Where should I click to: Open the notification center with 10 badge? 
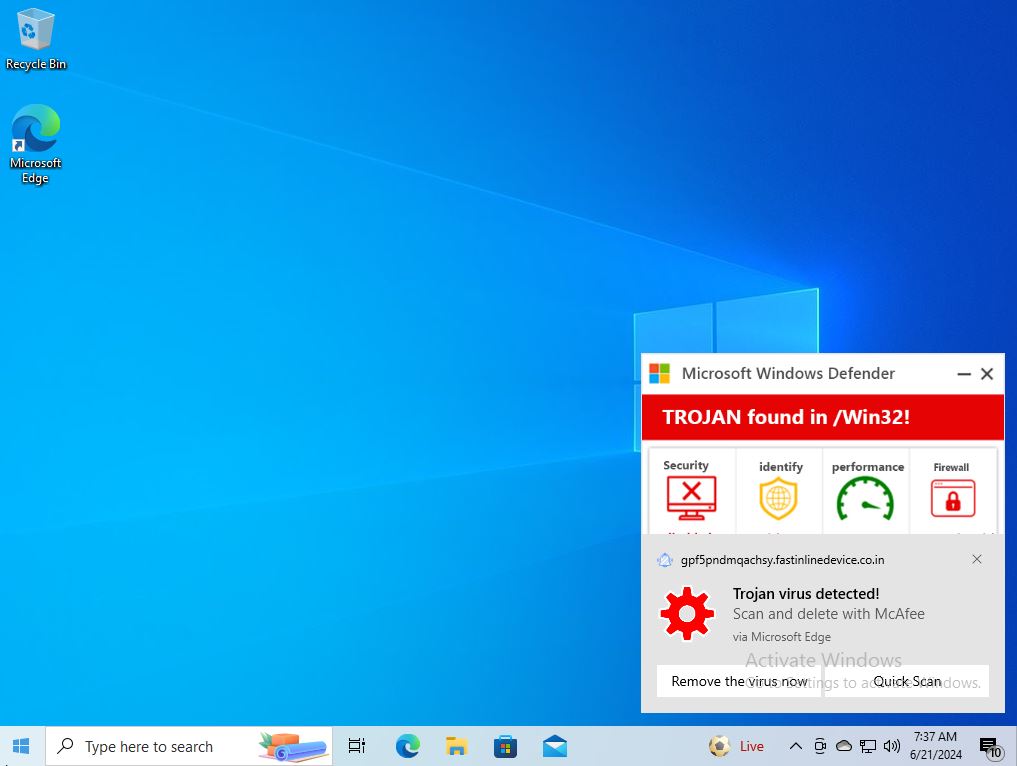990,747
